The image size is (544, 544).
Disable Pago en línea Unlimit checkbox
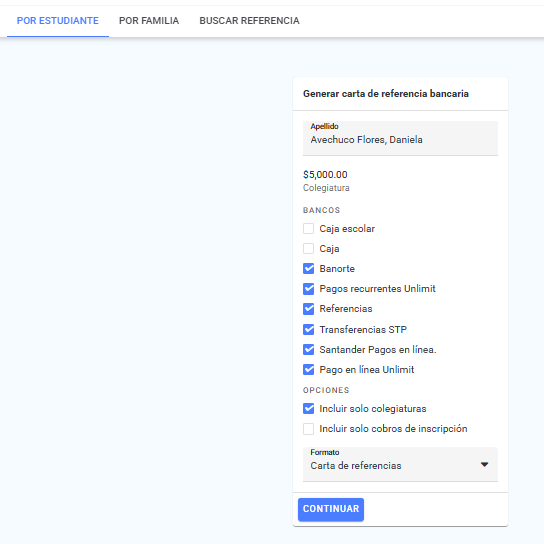308,369
